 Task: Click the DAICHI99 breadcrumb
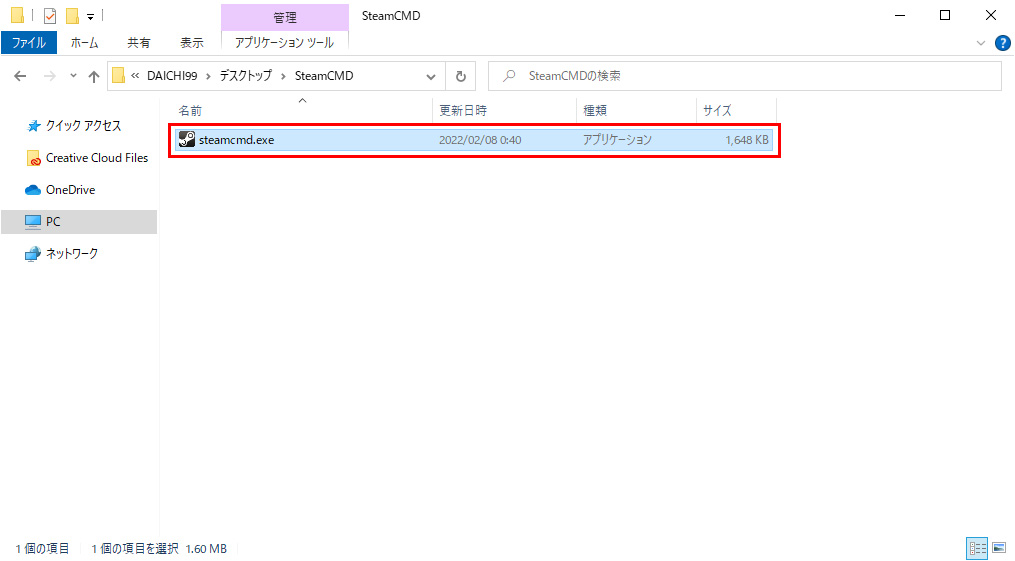pos(172,76)
